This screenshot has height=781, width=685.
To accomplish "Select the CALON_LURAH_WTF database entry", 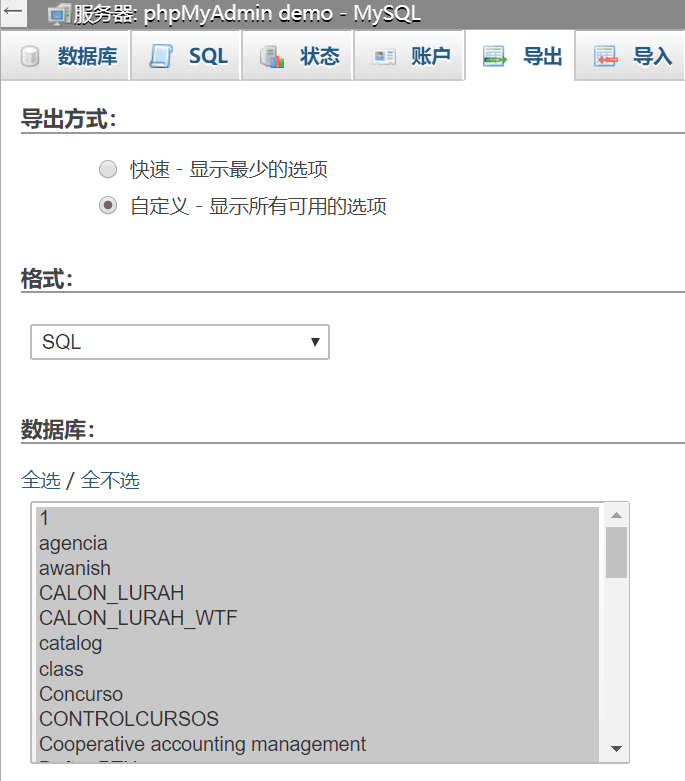I will (x=318, y=618).
